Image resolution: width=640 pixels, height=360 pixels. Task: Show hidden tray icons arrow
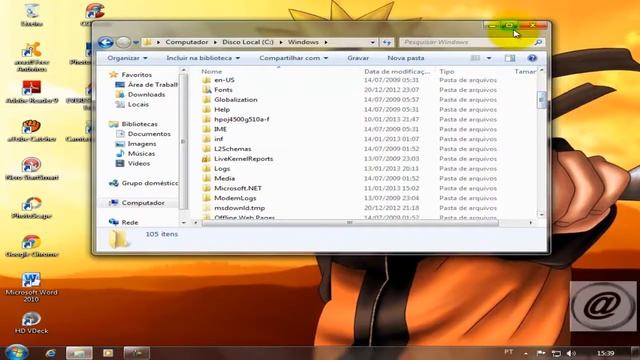(526, 353)
